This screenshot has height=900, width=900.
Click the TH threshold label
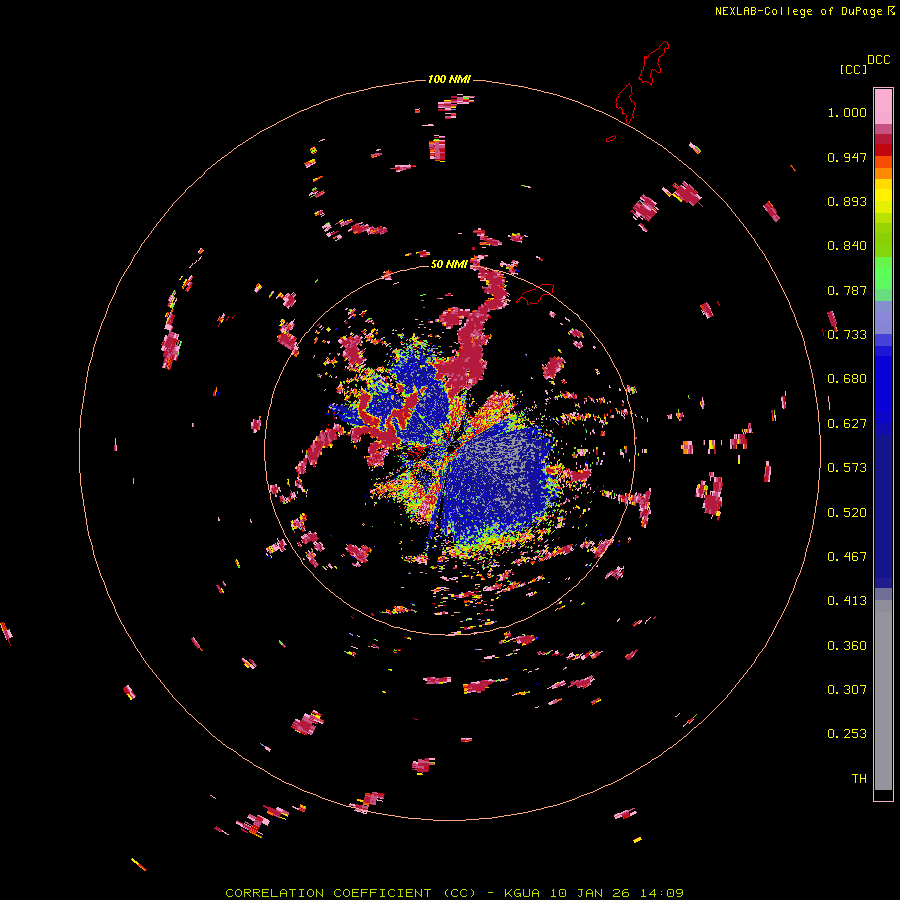(x=859, y=779)
